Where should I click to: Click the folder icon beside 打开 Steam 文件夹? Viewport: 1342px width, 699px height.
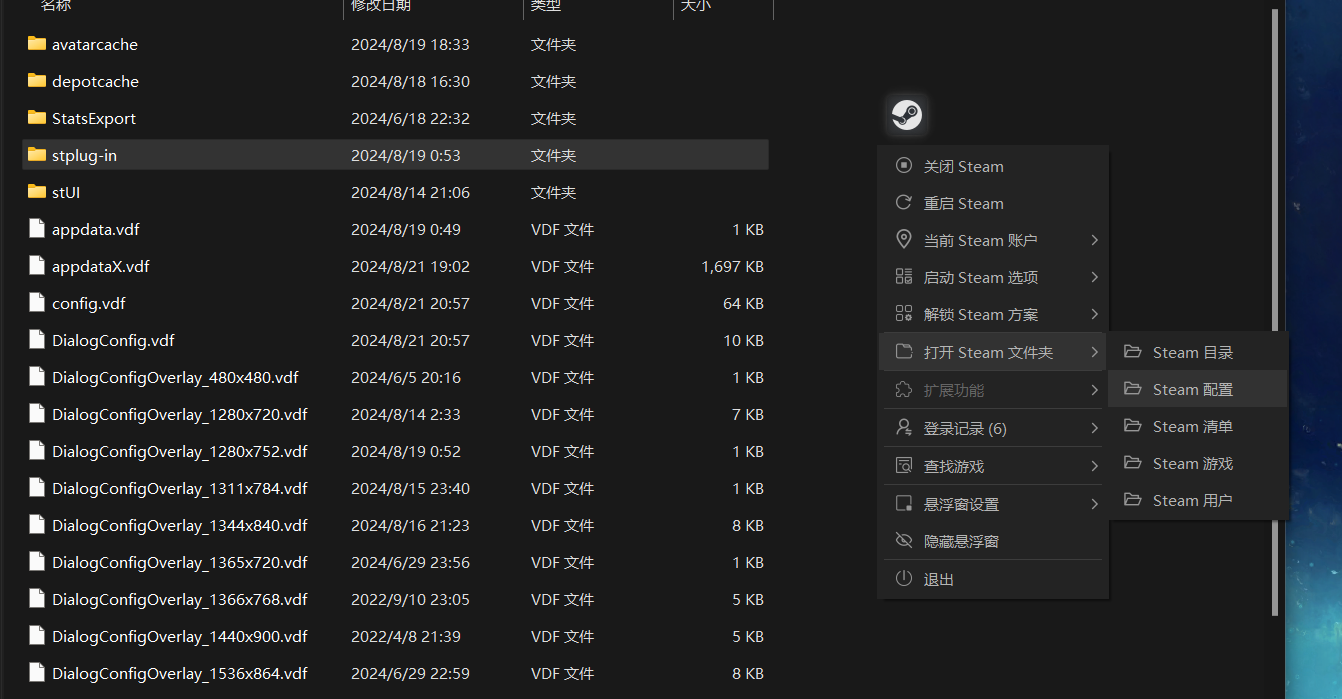[904, 352]
